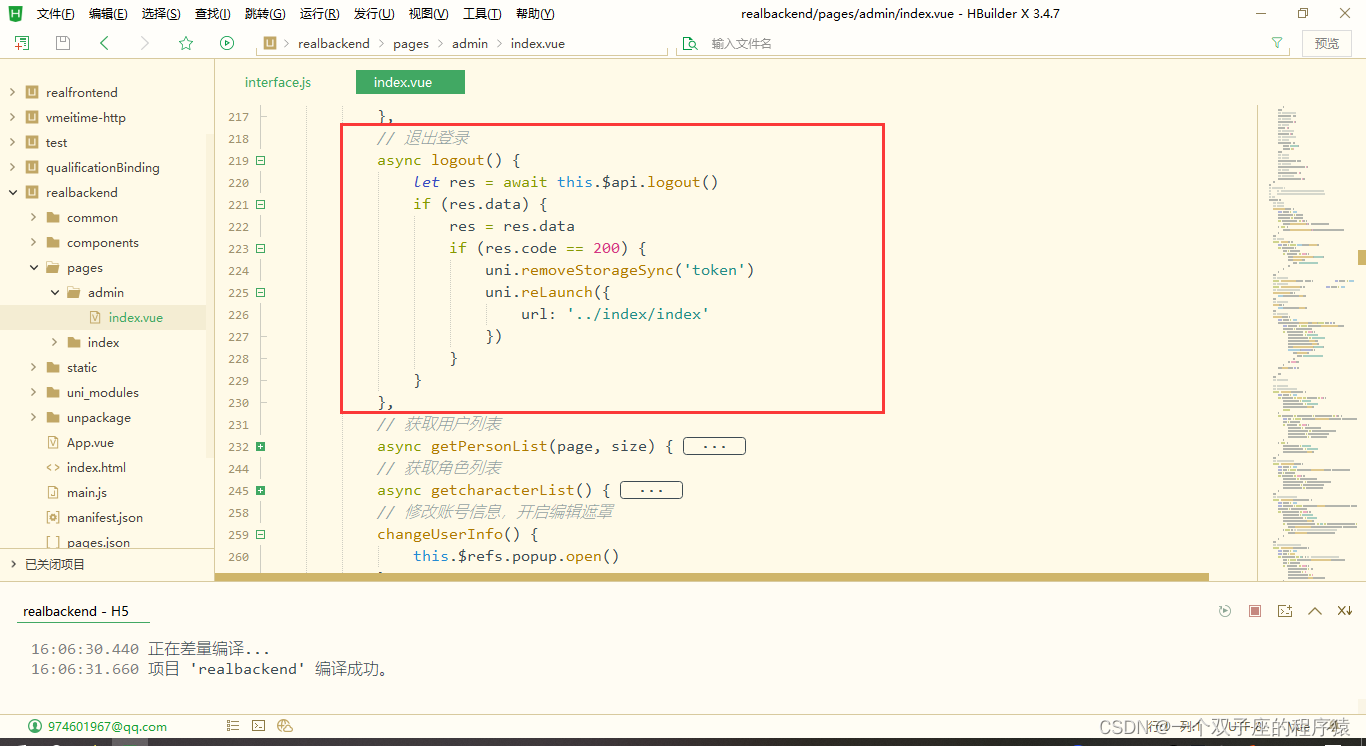Expand the uni_modules folder
The width and height of the screenshot is (1366, 746).
[x=33, y=392]
